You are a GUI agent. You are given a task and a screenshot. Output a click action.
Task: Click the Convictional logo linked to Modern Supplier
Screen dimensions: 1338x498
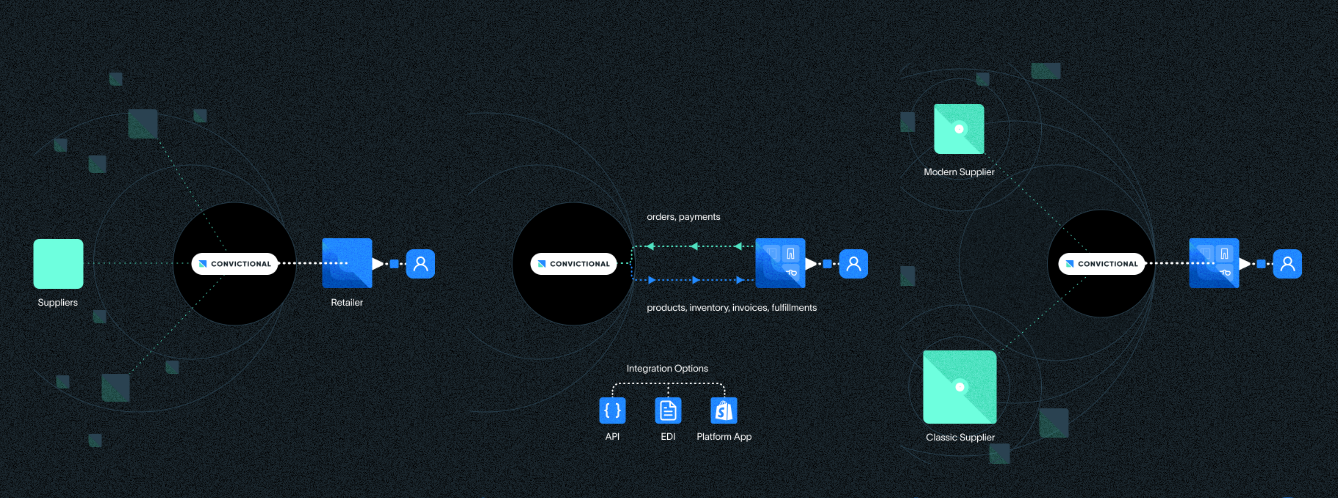(1102, 264)
